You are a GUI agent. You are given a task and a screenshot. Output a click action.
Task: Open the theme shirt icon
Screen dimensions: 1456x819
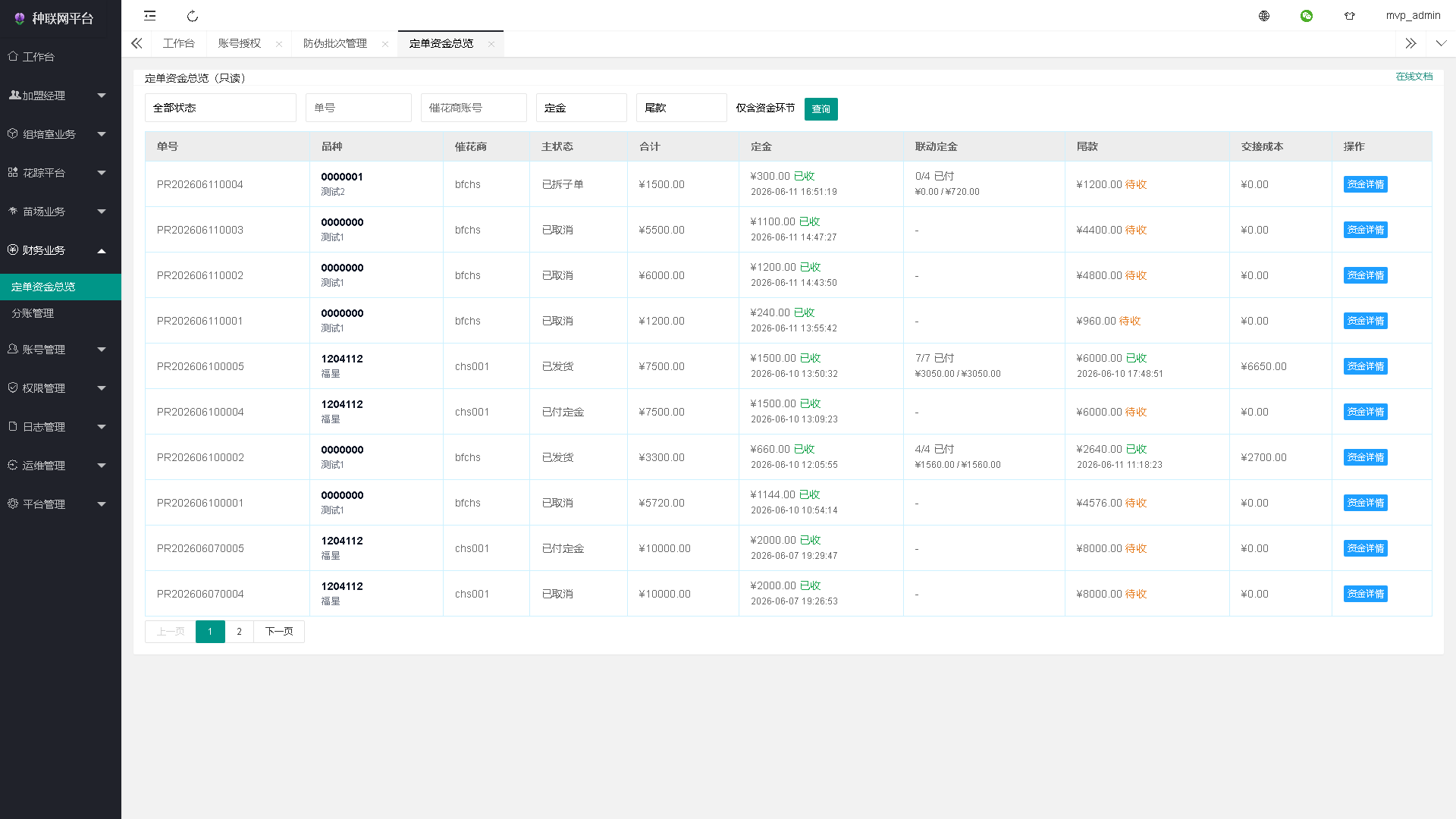[1350, 16]
